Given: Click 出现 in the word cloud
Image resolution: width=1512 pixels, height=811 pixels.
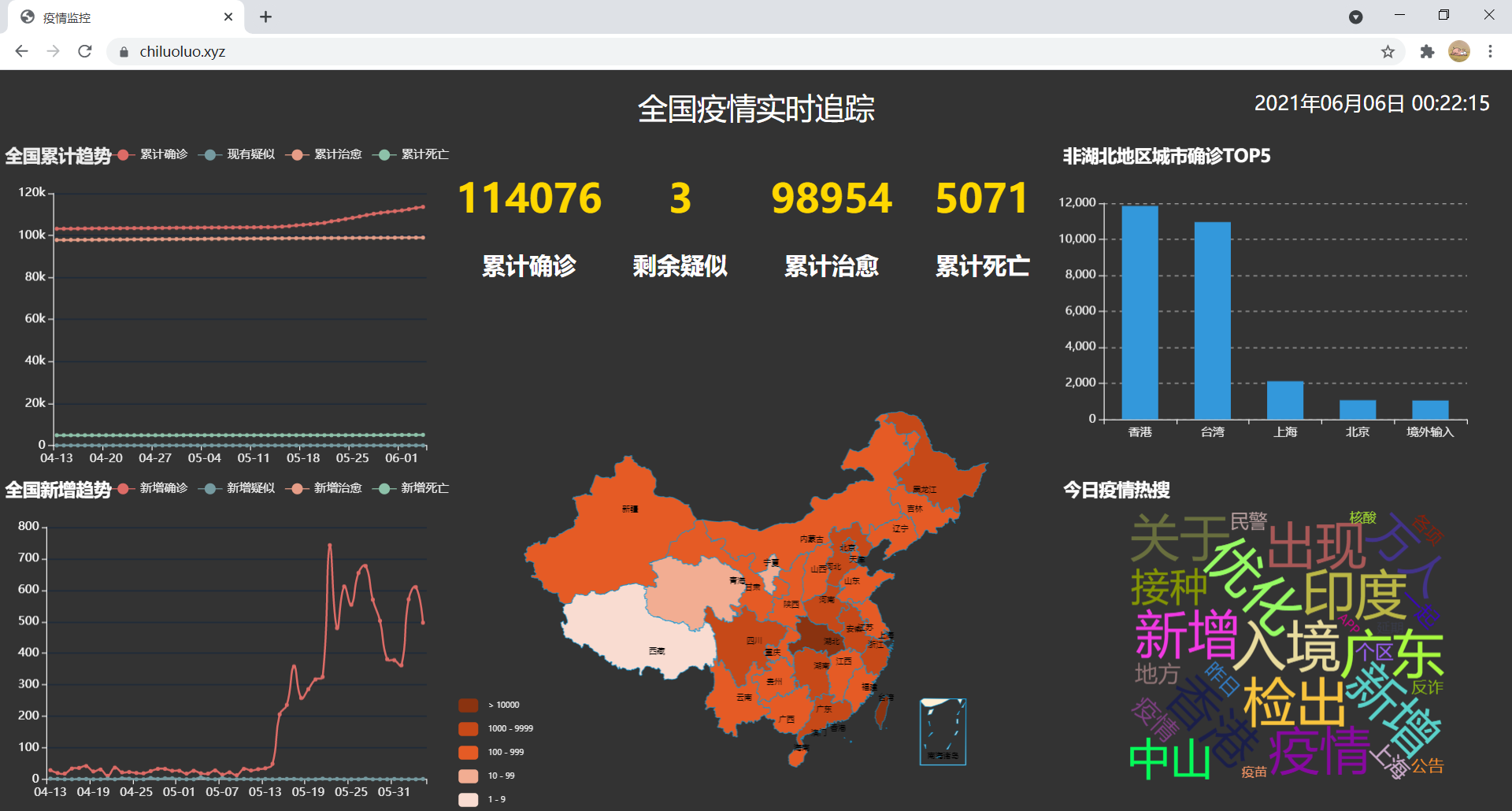Looking at the screenshot, I should [x=1317, y=545].
